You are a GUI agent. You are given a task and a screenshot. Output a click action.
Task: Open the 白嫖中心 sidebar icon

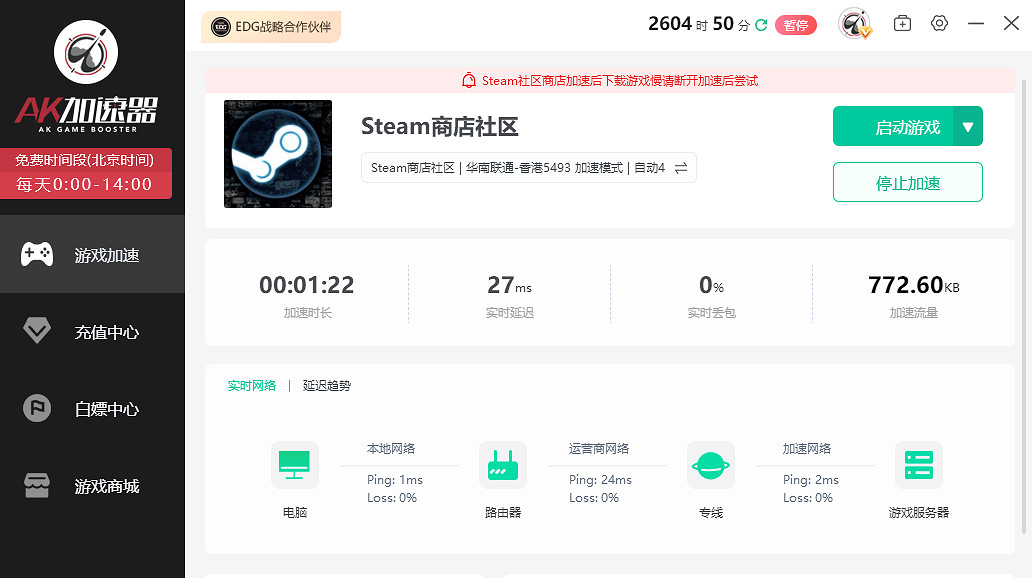[x=37, y=408]
